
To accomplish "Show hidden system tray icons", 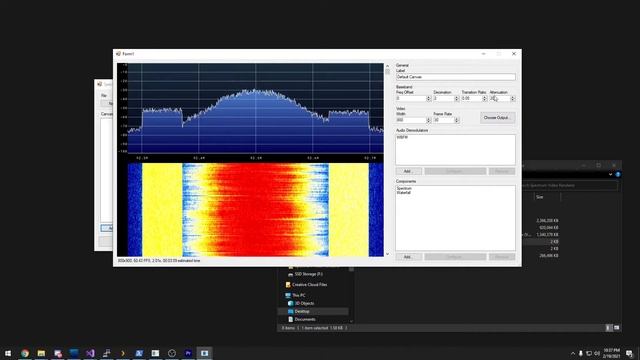I will pyautogui.click(x=573, y=353).
